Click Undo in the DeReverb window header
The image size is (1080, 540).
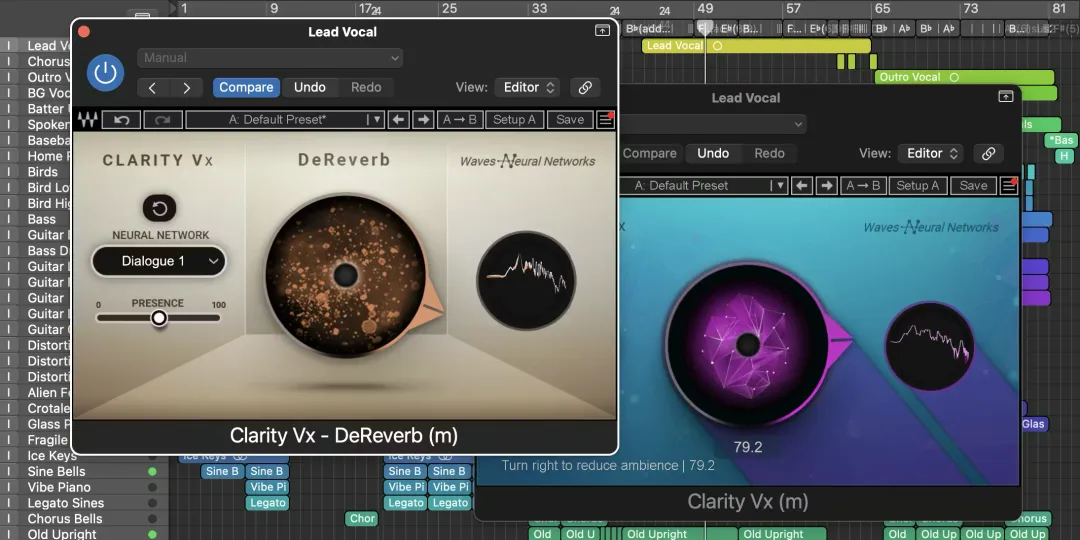(x=310, y=87)
